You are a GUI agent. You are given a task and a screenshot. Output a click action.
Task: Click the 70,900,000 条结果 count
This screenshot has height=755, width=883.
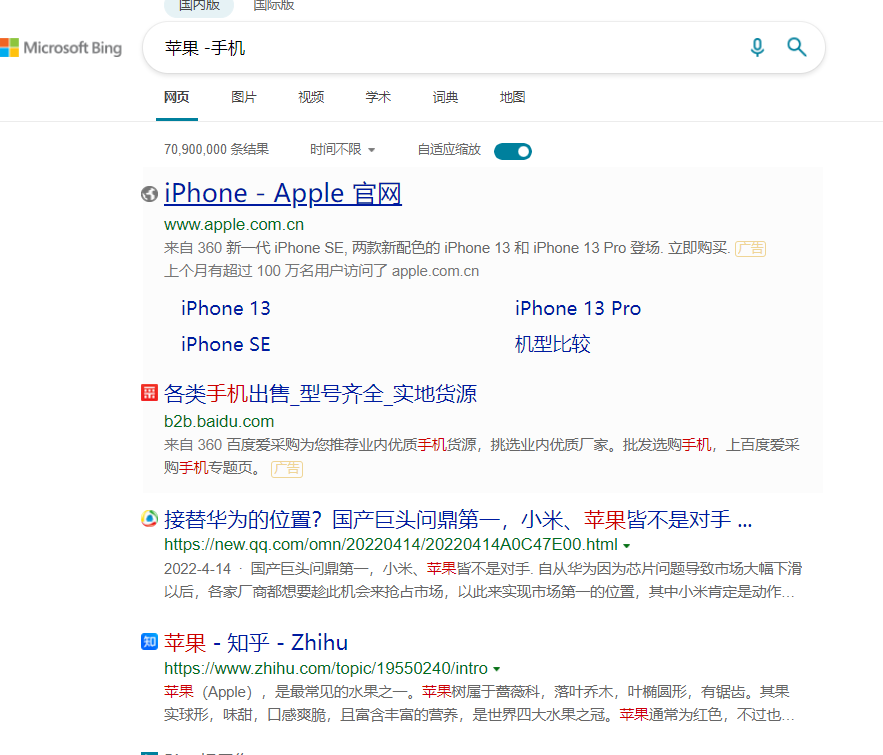(216, 149)
